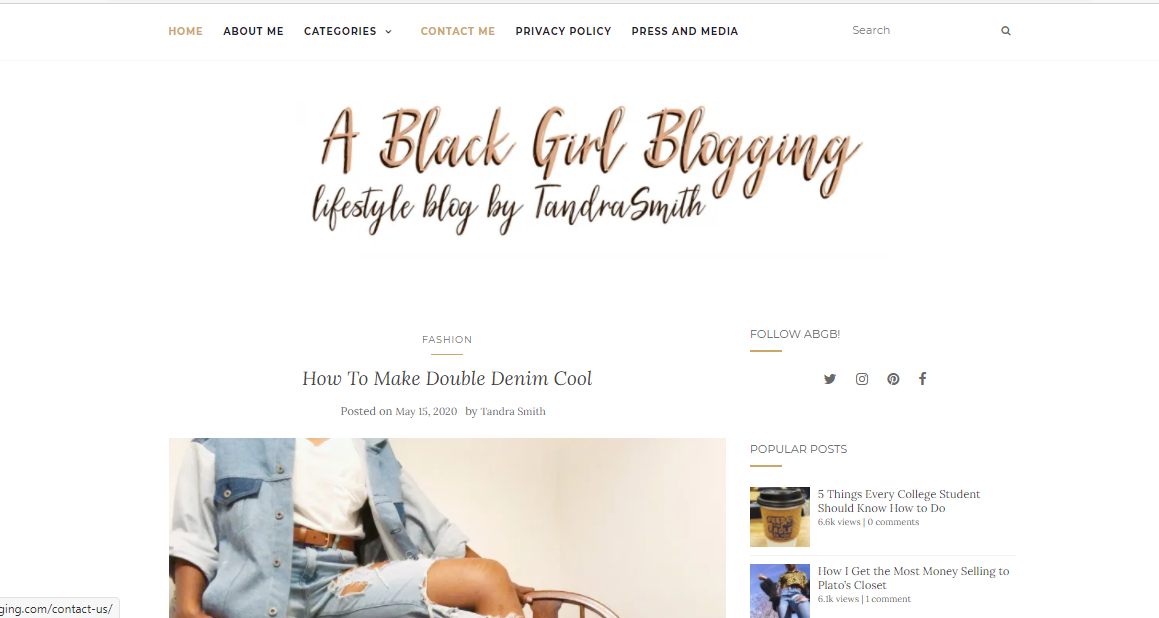The height and width of the screenshot is (618, 1159).
Task: Click the Tandra Smith author link
Action: coord(513,411)
